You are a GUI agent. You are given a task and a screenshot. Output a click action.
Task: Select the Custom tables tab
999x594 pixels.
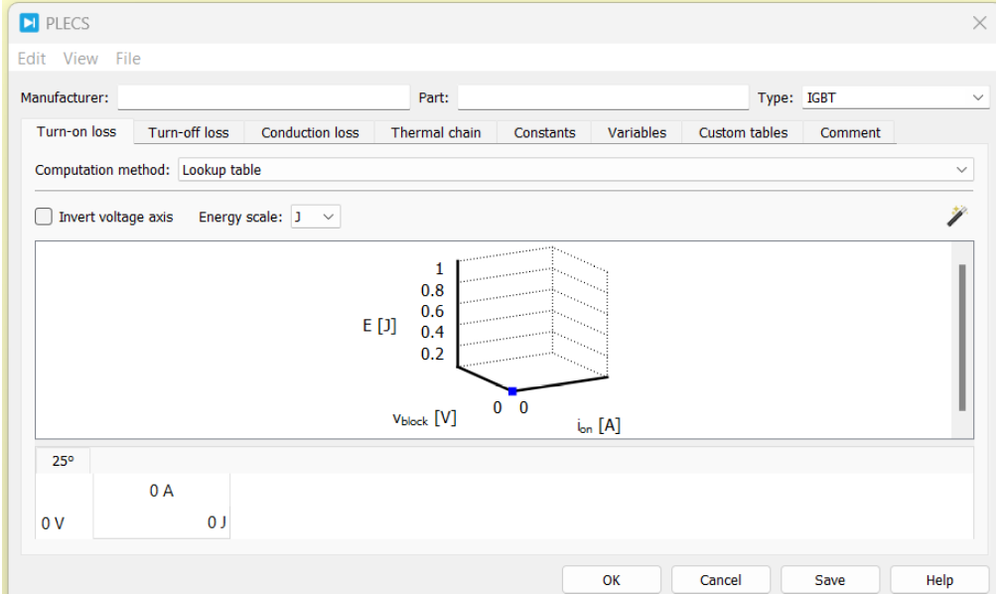(743, 131)
